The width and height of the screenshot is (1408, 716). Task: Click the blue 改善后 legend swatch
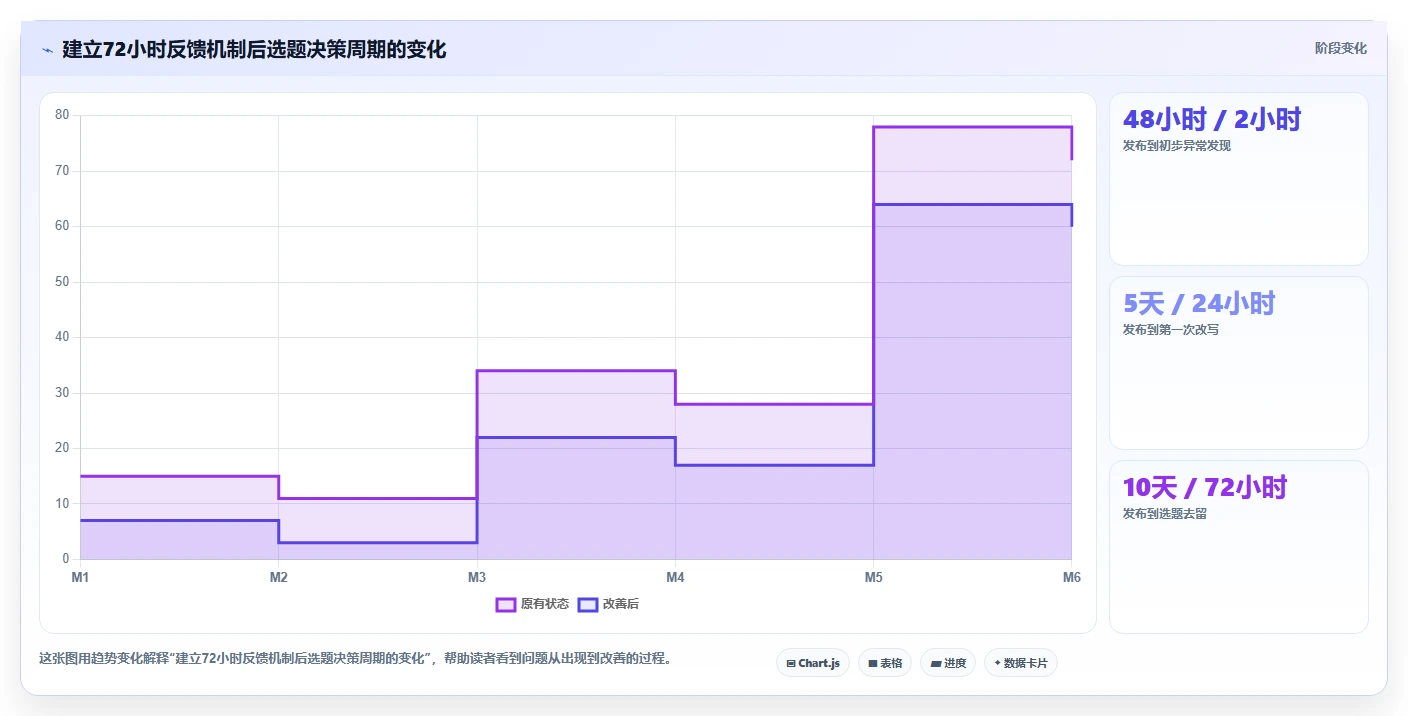tap(588, 604)
